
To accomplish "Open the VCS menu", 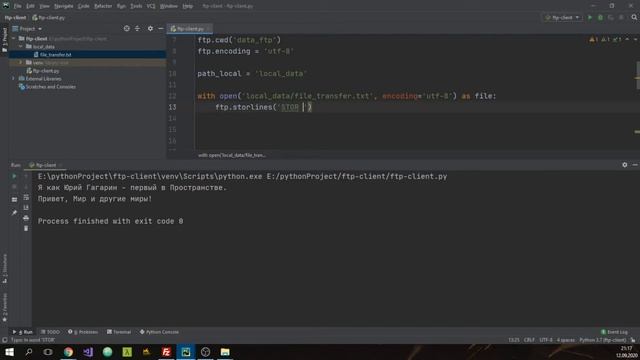I will tap(151, 6).
